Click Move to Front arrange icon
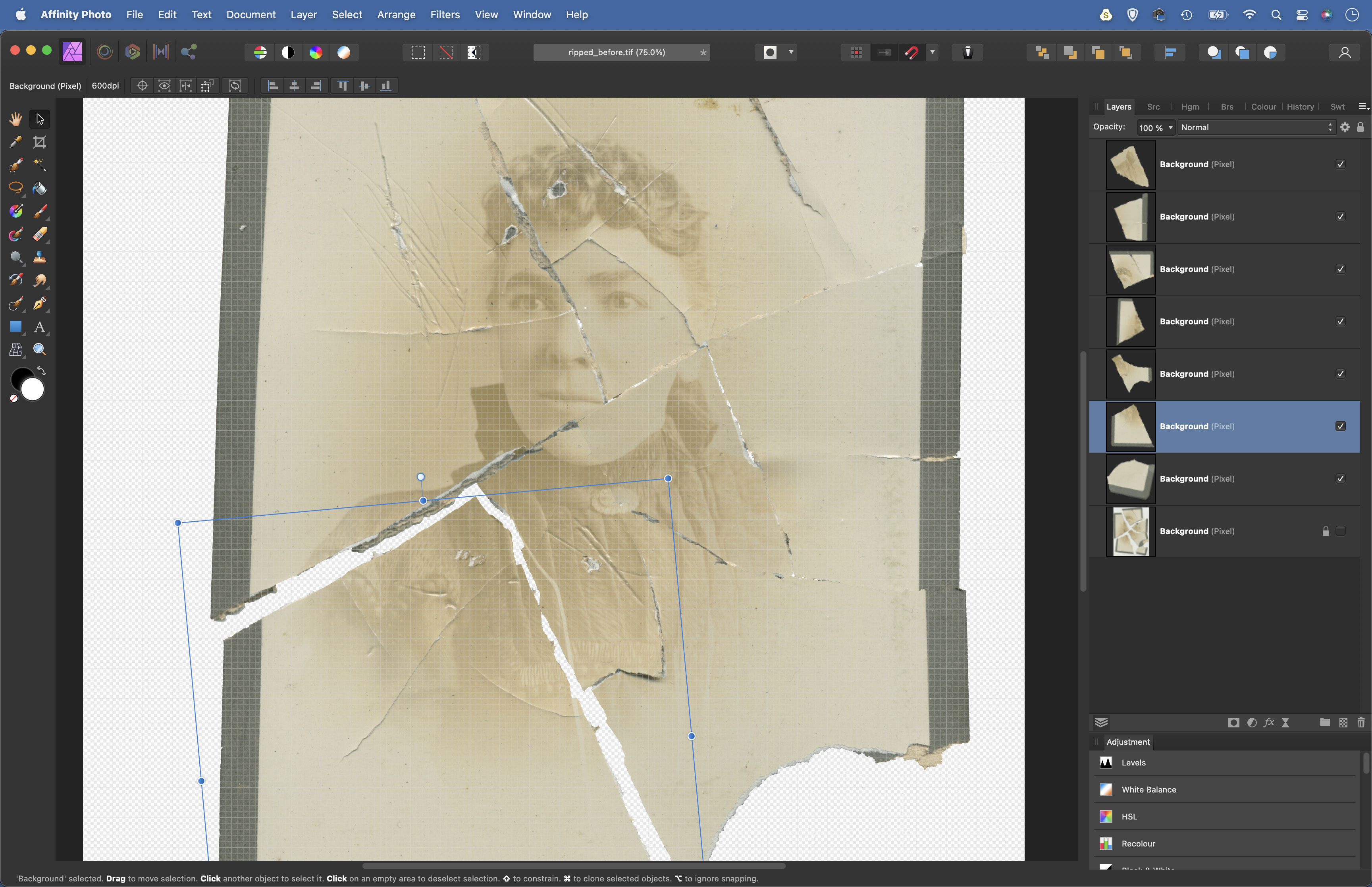Screen dimensions: 1372x887 click(x=1126, y=52)
